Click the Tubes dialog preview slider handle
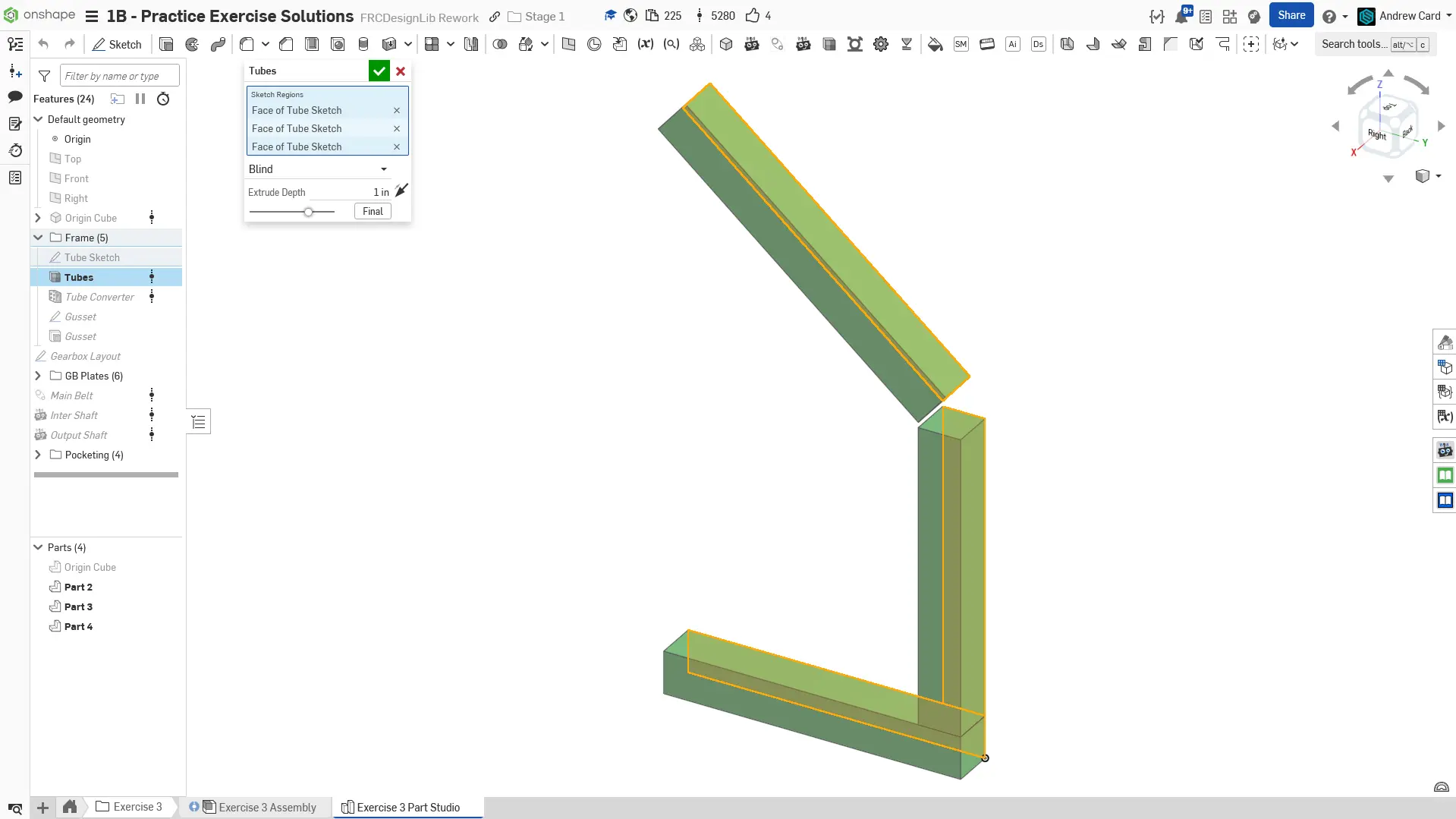The image size is (1456, 819). (x=308, y=212)
